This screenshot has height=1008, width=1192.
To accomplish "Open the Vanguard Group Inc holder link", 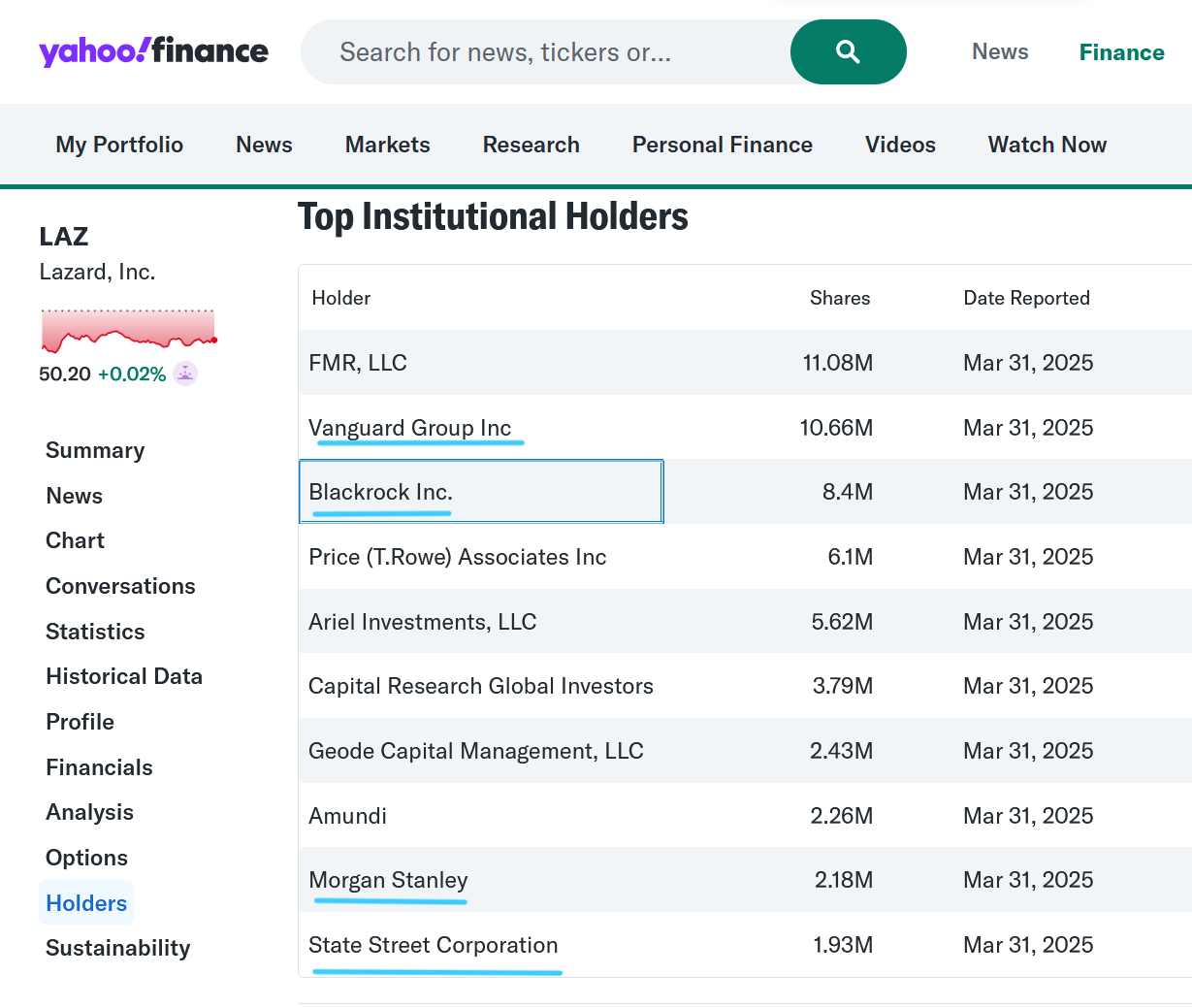I will pyautogui.click(x=409, y=428).
